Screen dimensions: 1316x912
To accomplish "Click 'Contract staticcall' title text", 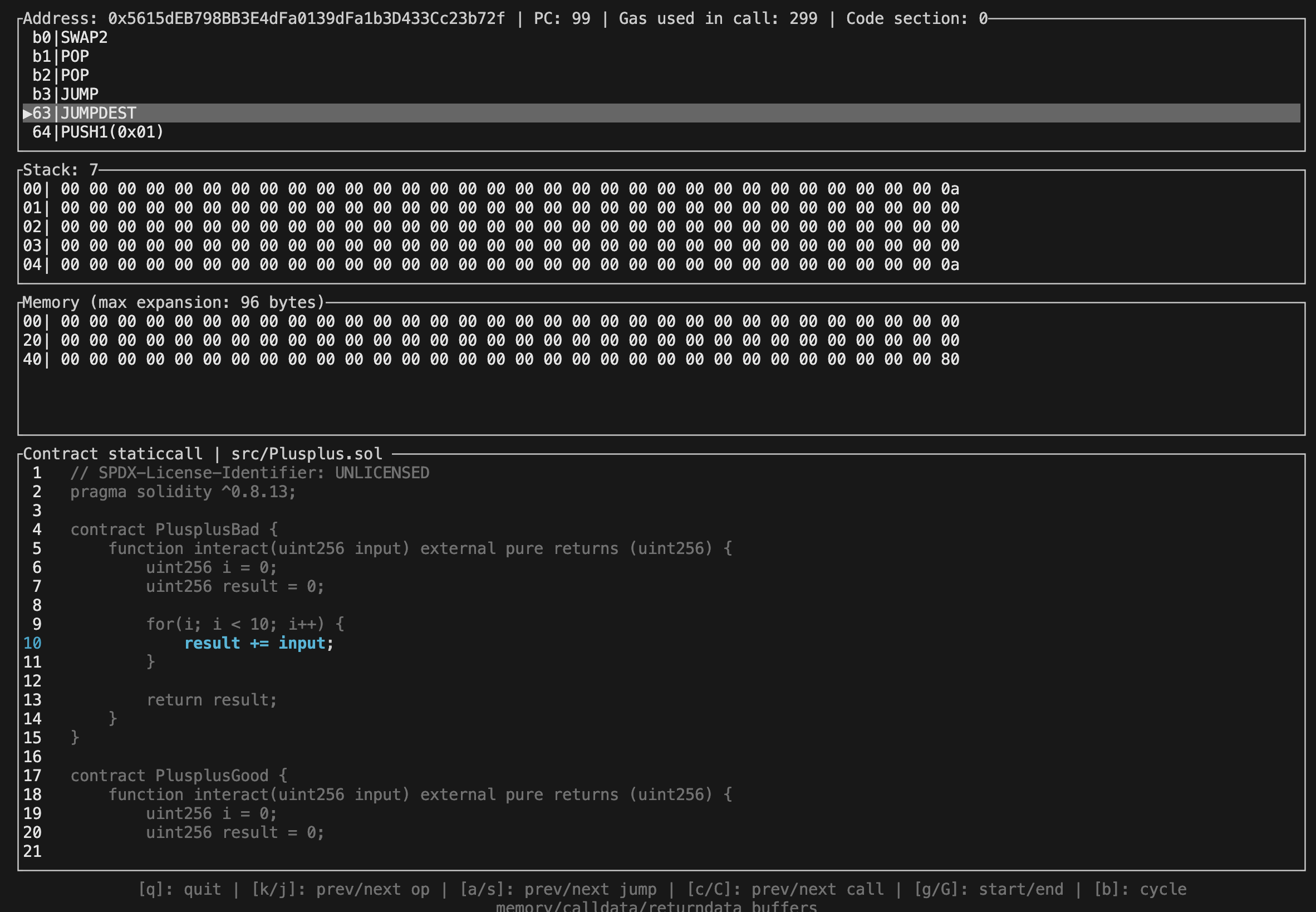I will (112, 454).
